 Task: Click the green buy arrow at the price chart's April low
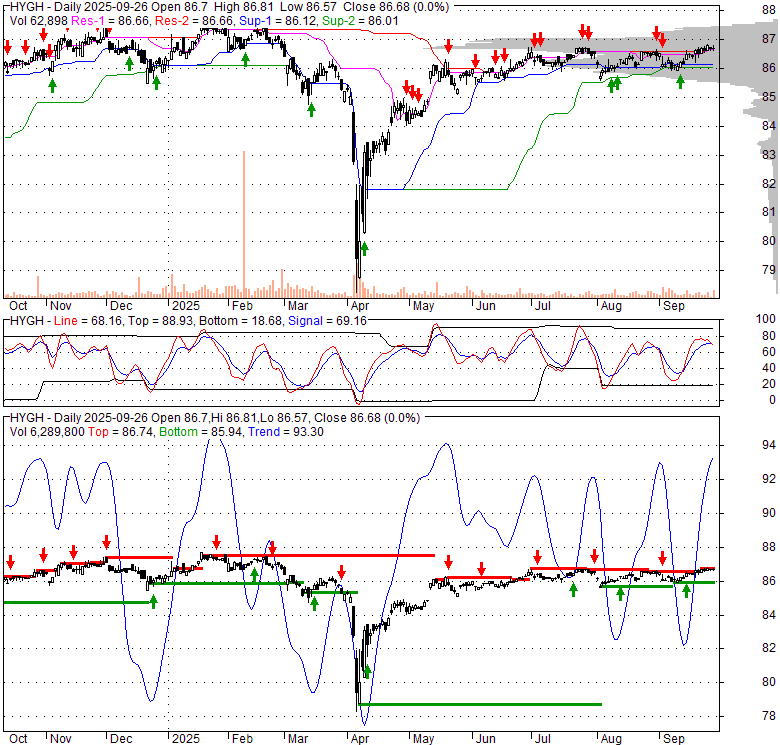pos(364,249)
